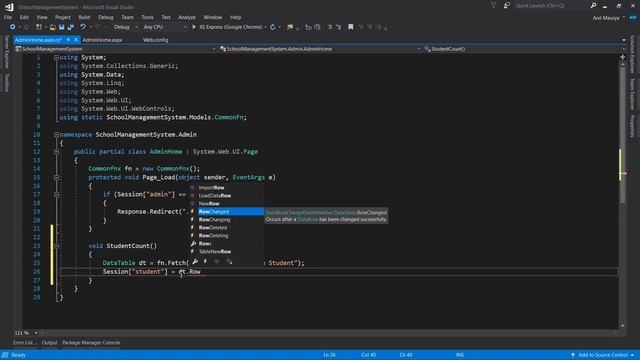This screenshot has height=360, width=640.
Task: Open the Server Explorer side tab
Action: (7, 52)
